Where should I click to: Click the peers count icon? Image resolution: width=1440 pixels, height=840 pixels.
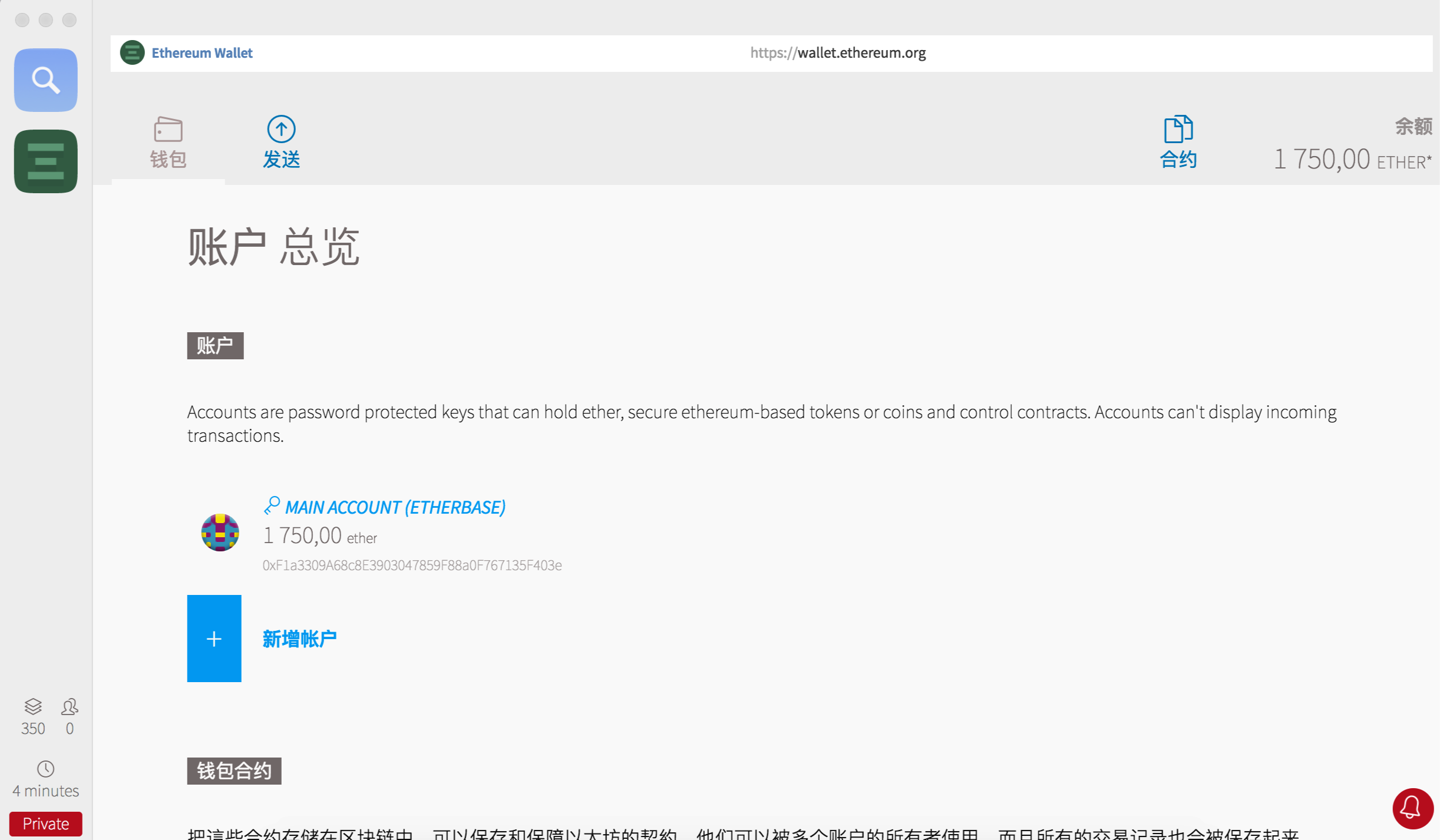(x=70, y=706)
